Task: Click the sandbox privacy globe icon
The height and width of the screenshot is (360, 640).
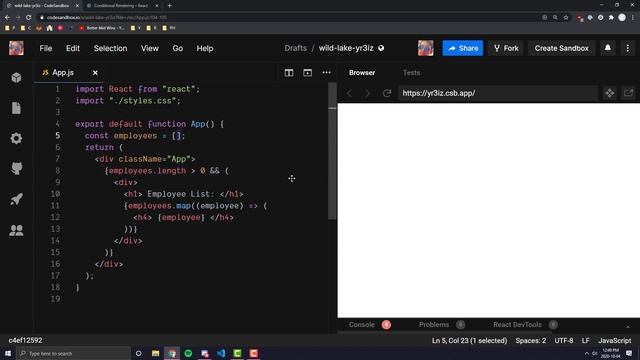Action: (381, 48)
